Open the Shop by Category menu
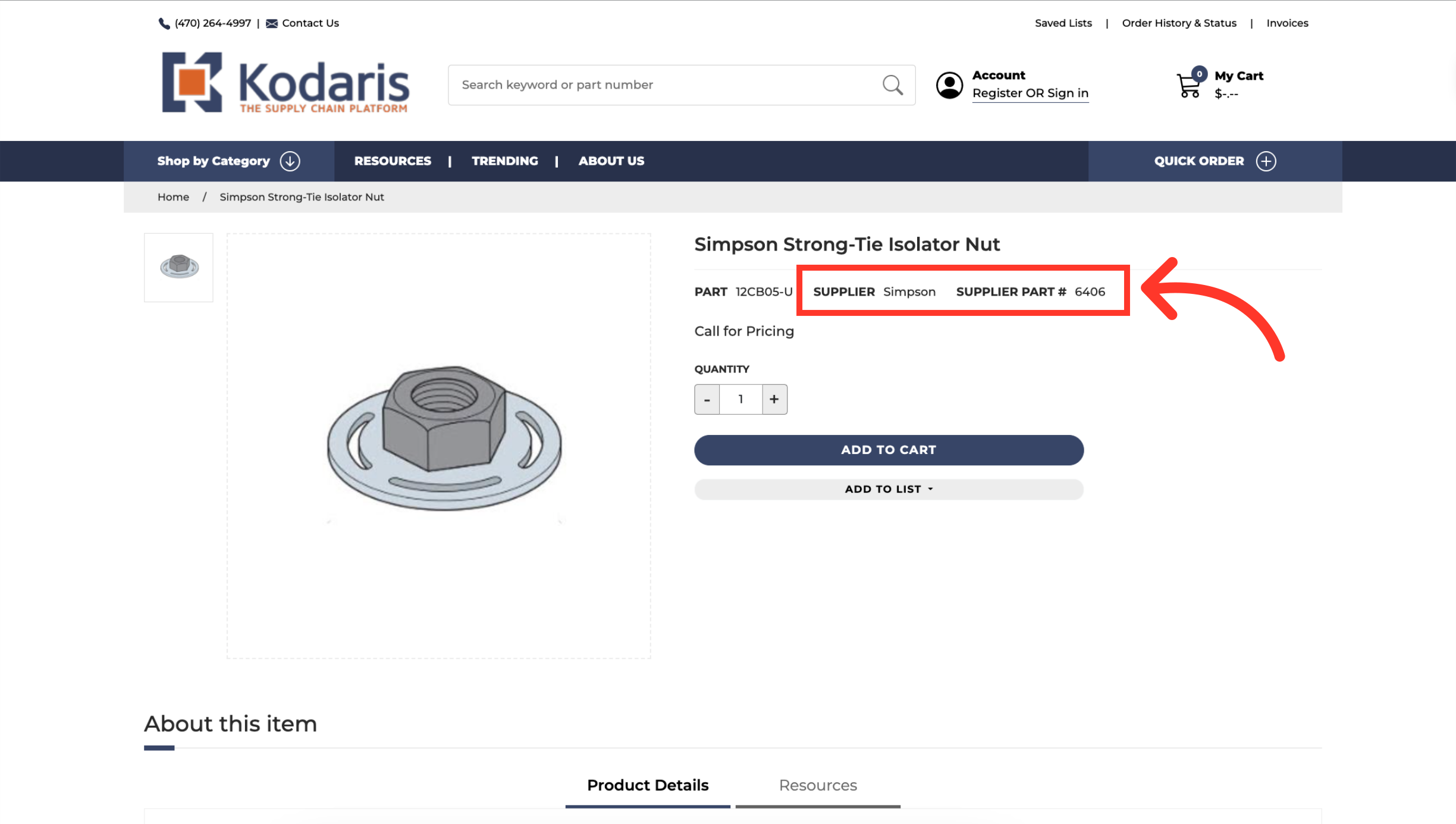Screen dimensions: 1456x824 pyautogui.click(x=214, y=161)
